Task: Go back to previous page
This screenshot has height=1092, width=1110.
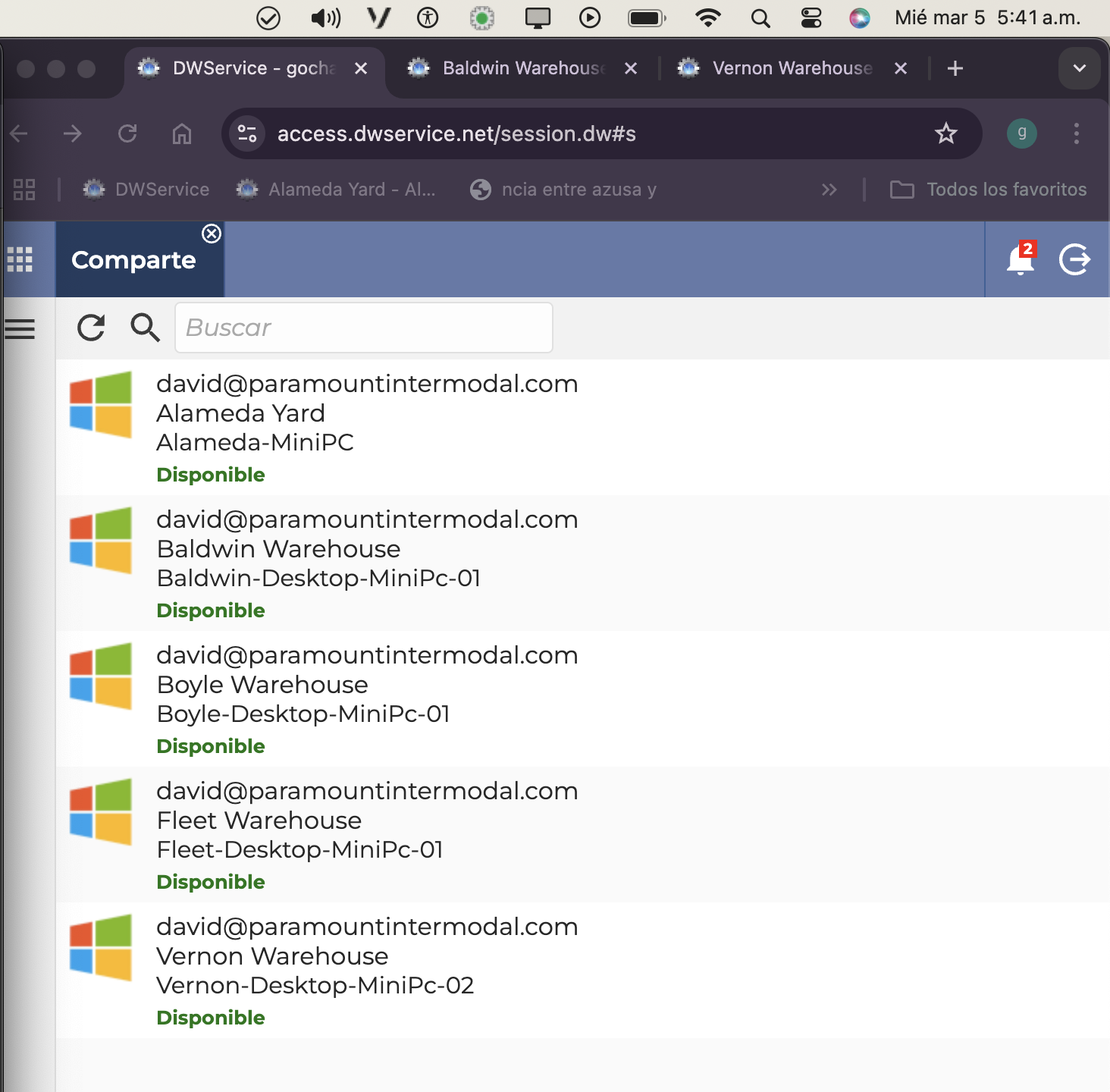Action: [x=19, y=134]
